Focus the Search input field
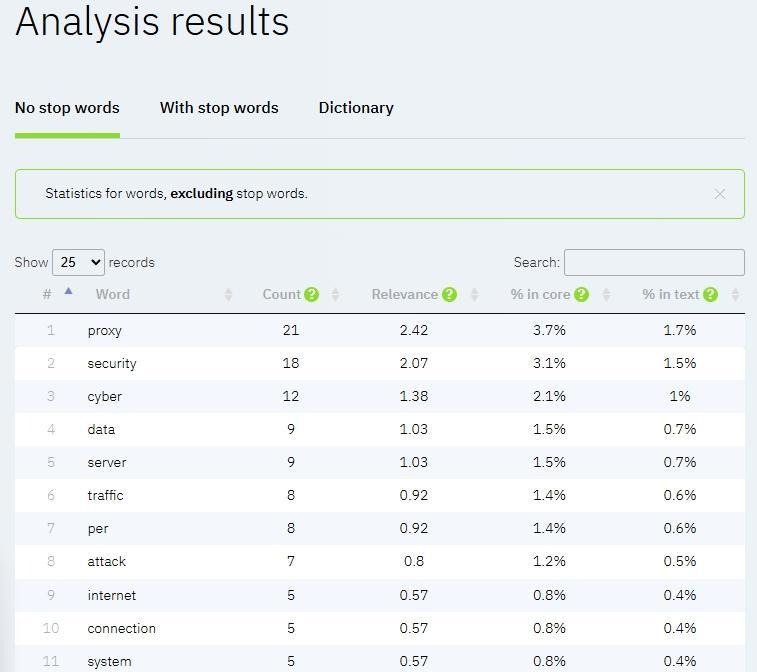 coord(654,262)
